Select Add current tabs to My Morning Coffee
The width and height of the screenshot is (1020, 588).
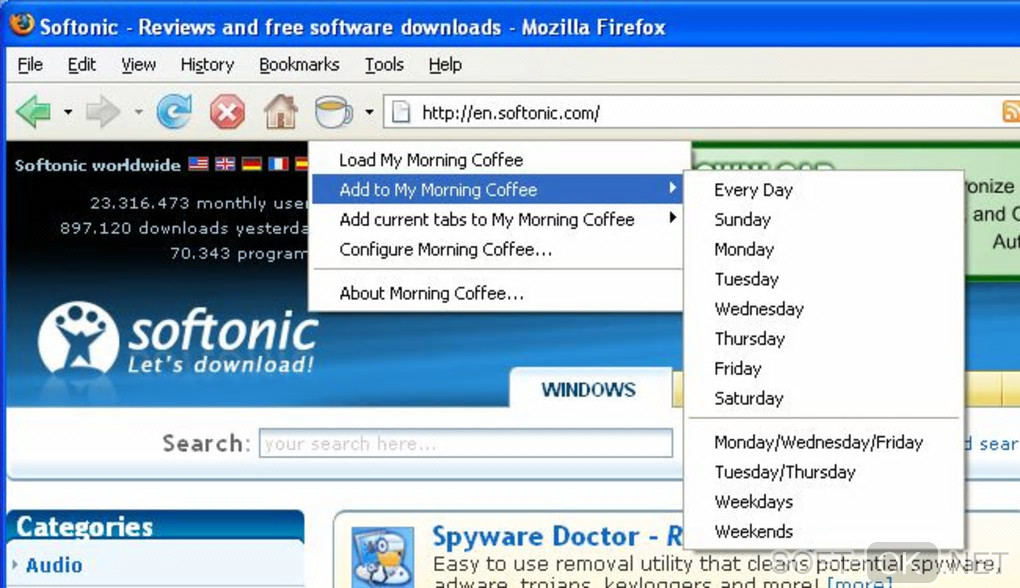point(498,219)
